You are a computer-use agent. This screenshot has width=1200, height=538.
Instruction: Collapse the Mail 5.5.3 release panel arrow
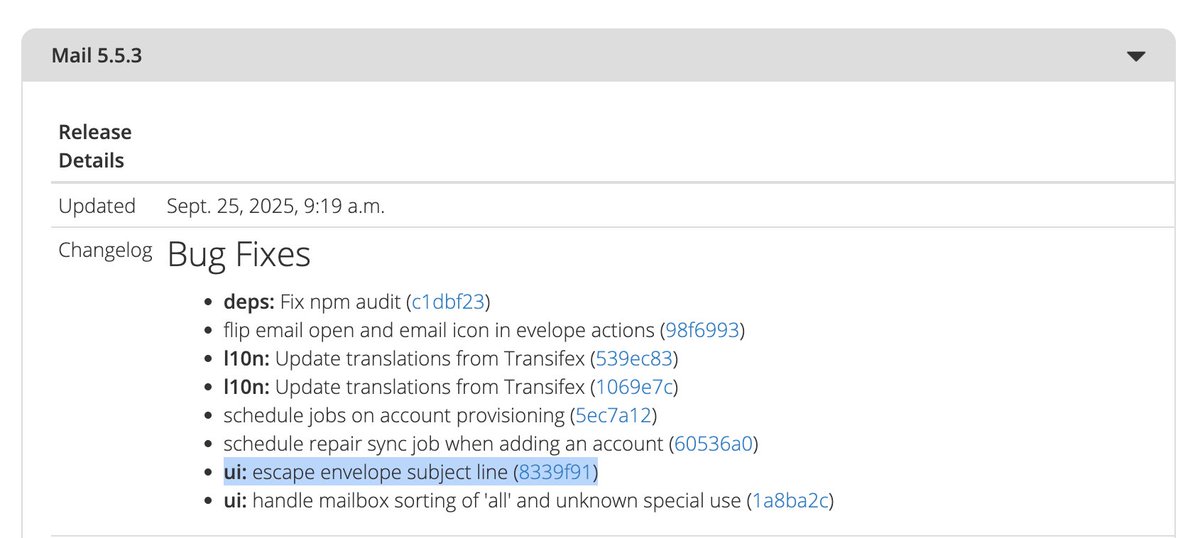1135,57
